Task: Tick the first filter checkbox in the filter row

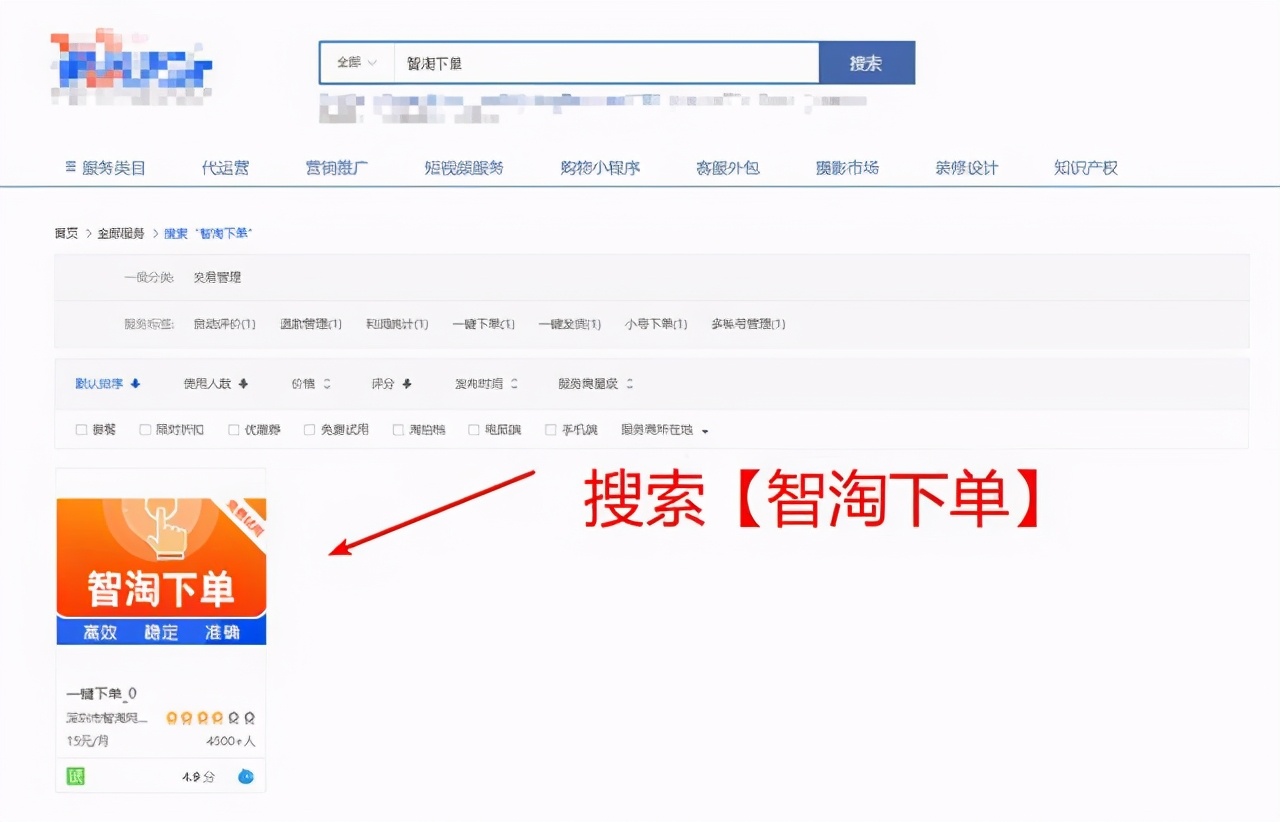Action: [80, 429]
